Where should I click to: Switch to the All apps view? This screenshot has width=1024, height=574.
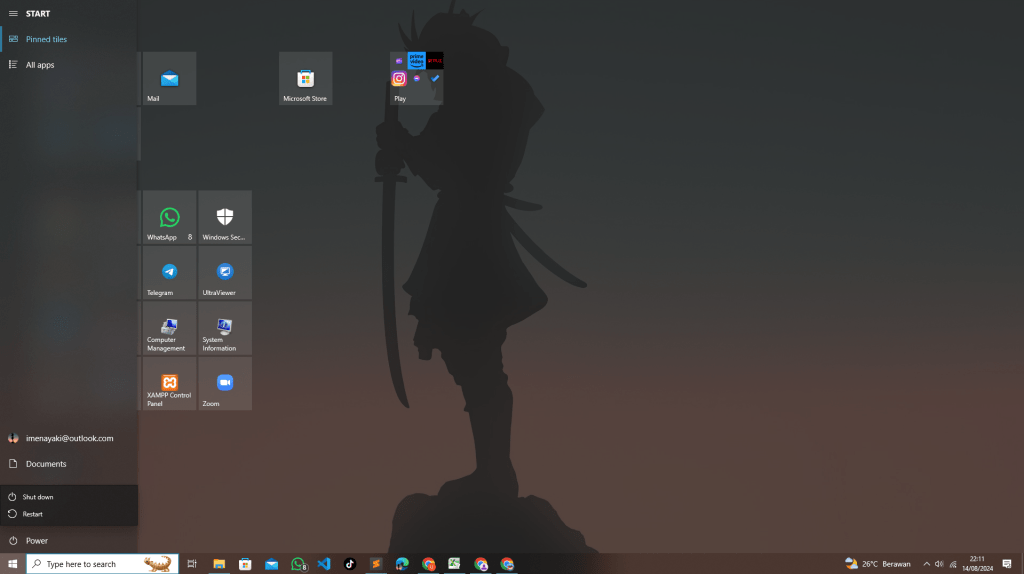point(40,65)
